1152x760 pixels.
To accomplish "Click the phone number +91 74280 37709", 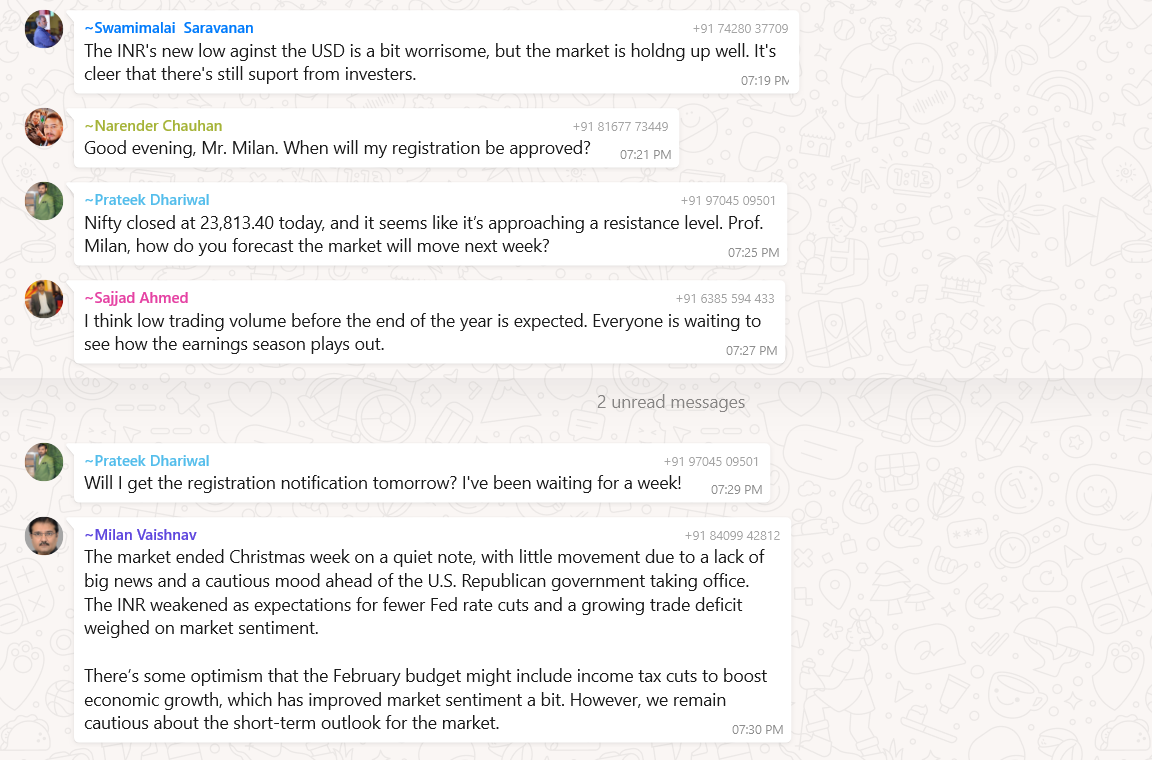I will click(x=740, y=29).
